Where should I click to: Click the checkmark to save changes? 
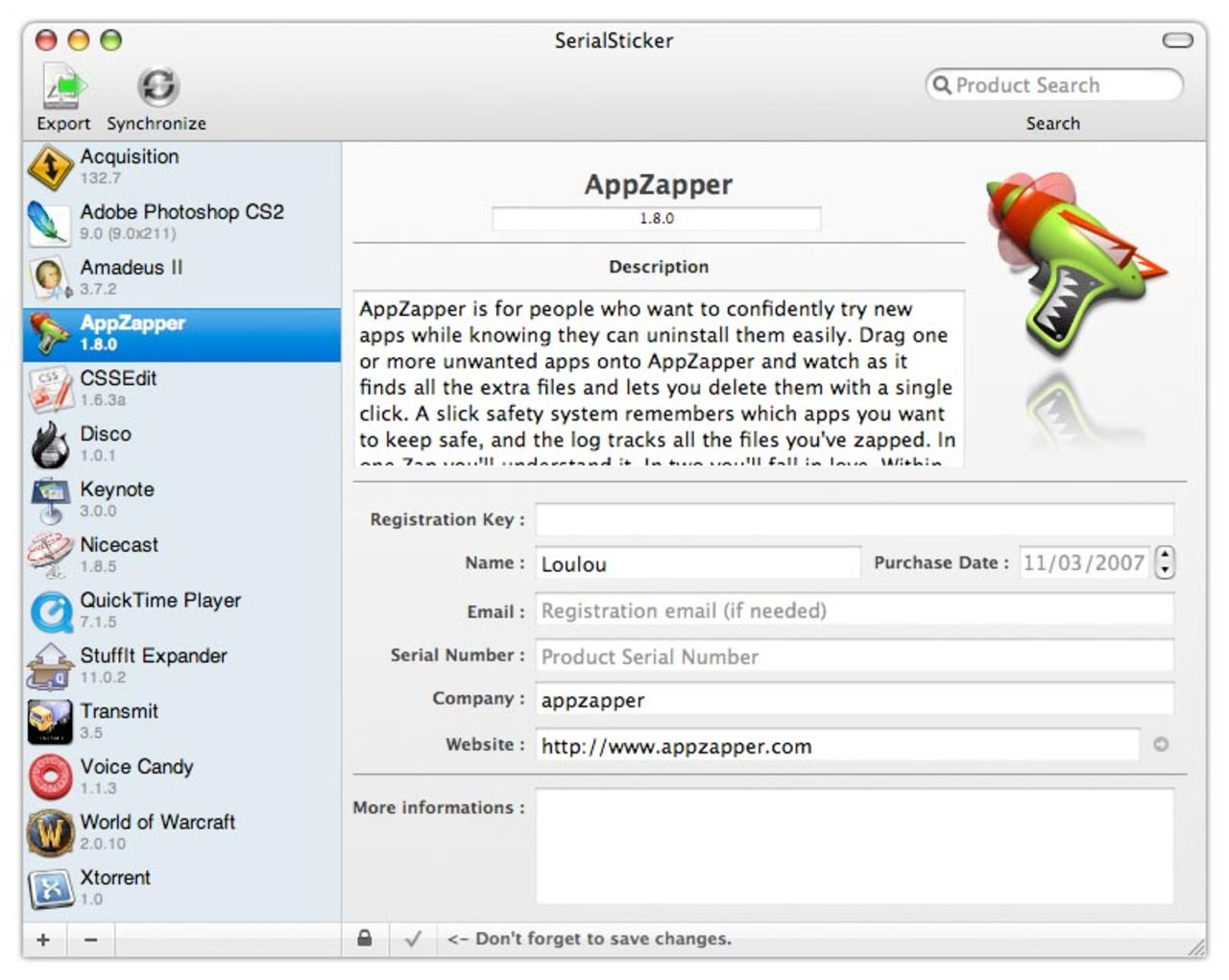pyautogui.click(x=413, y=938)
